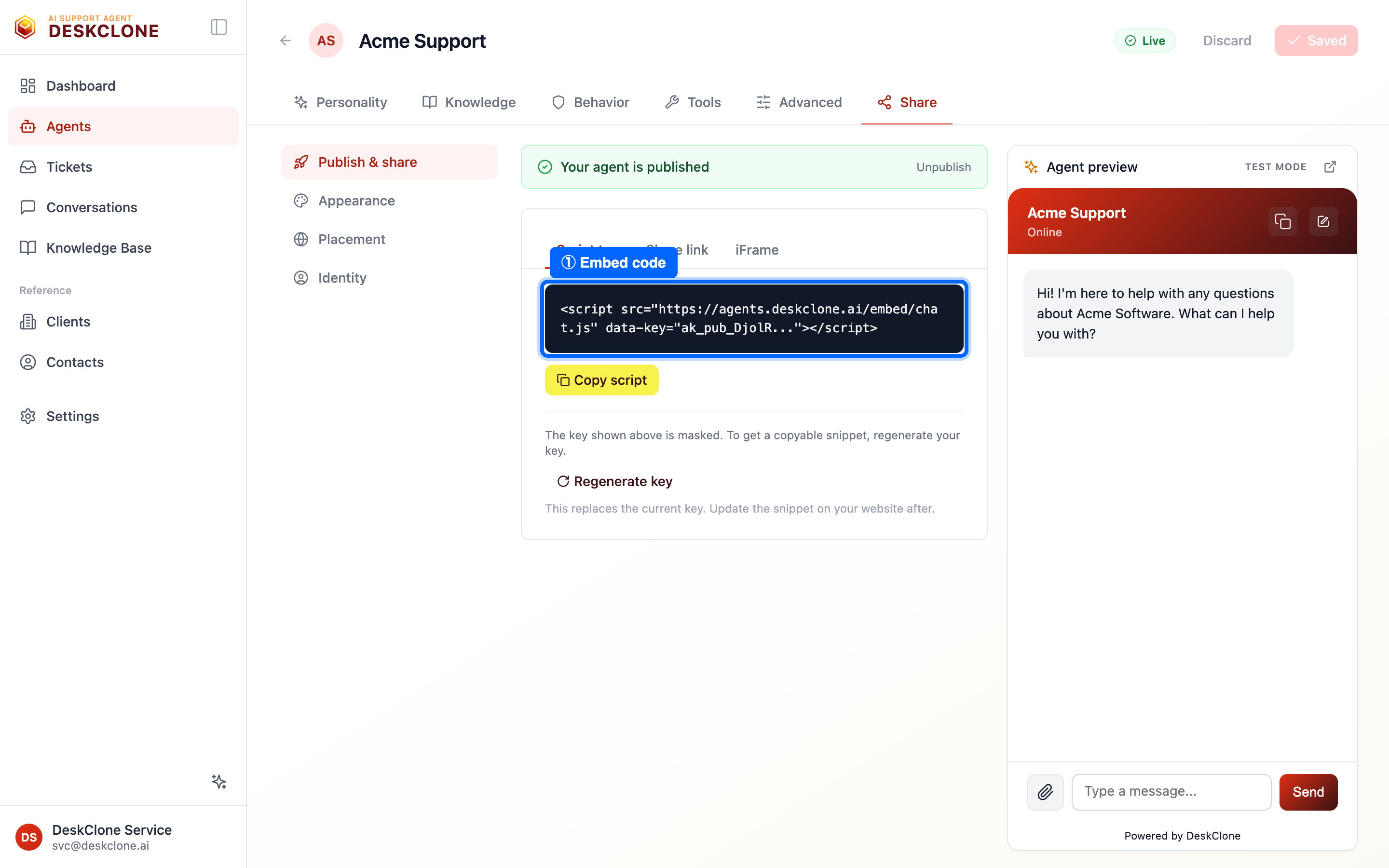This screenshot has width=1389, height=868.
Task: Switch to Personality tab
Action: pos(340,102)
